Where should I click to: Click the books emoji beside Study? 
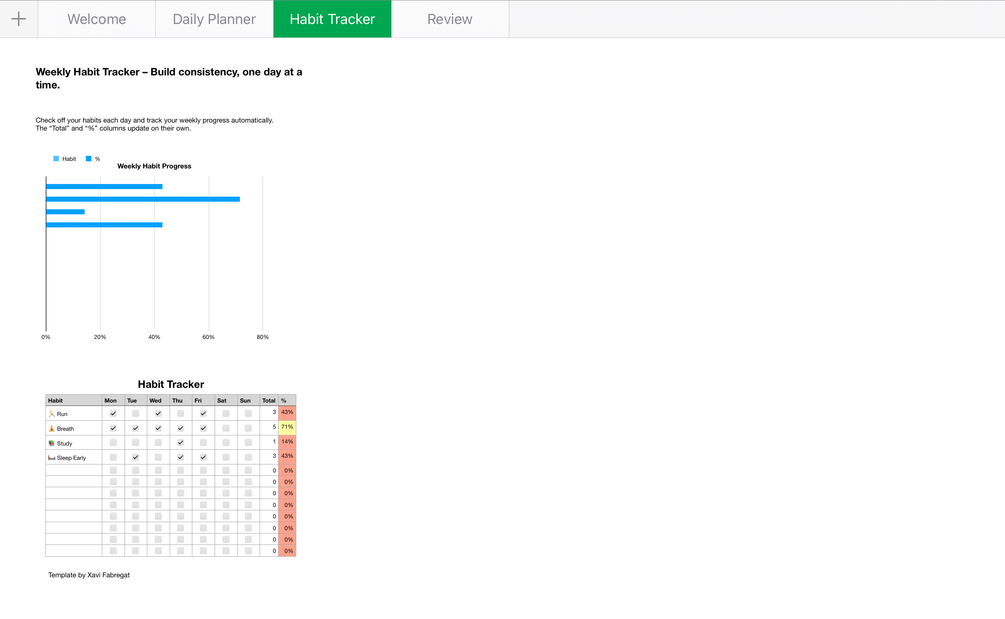pos(52,443)
